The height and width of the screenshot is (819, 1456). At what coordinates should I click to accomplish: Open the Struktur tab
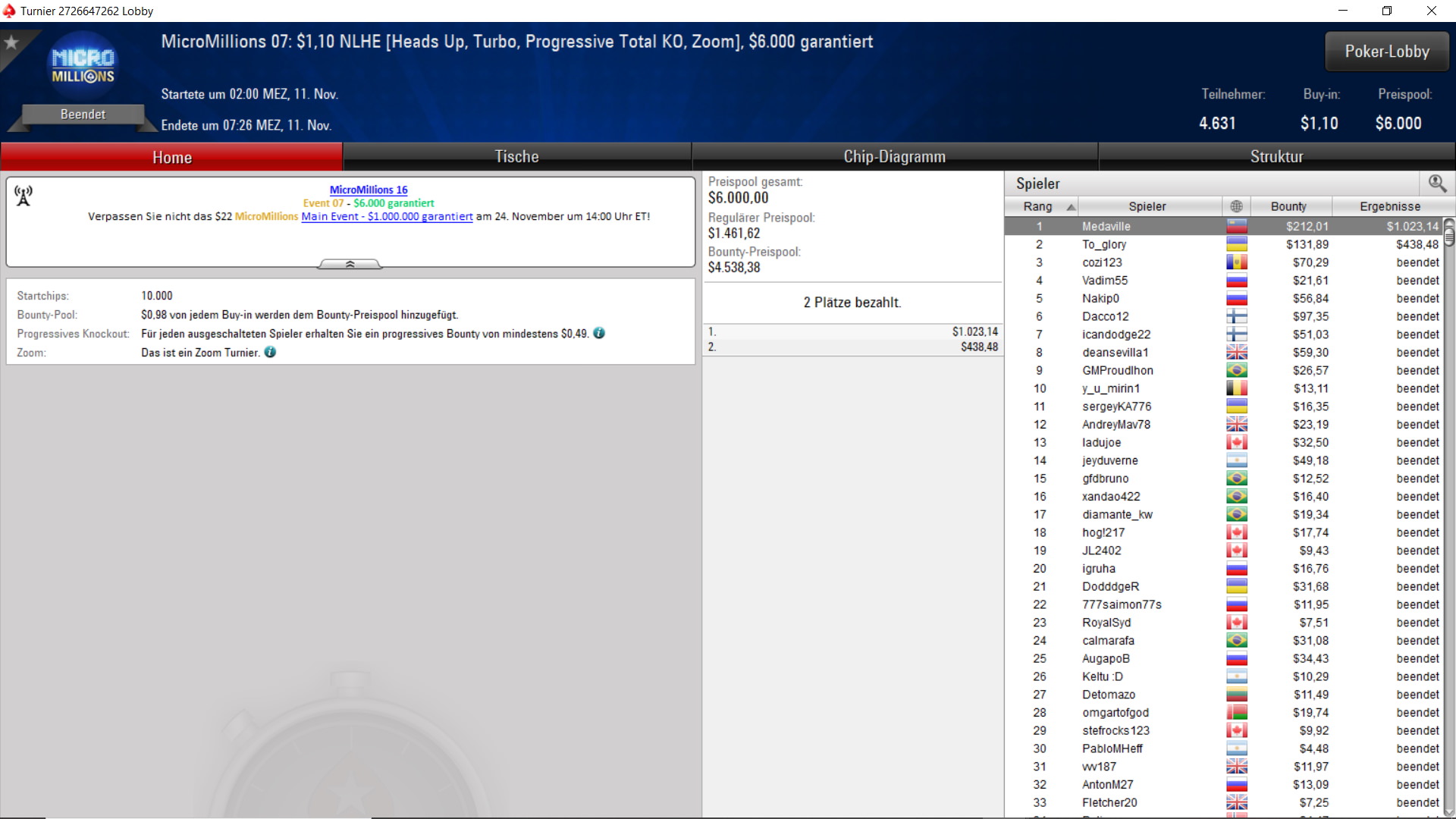[1276, 157]
